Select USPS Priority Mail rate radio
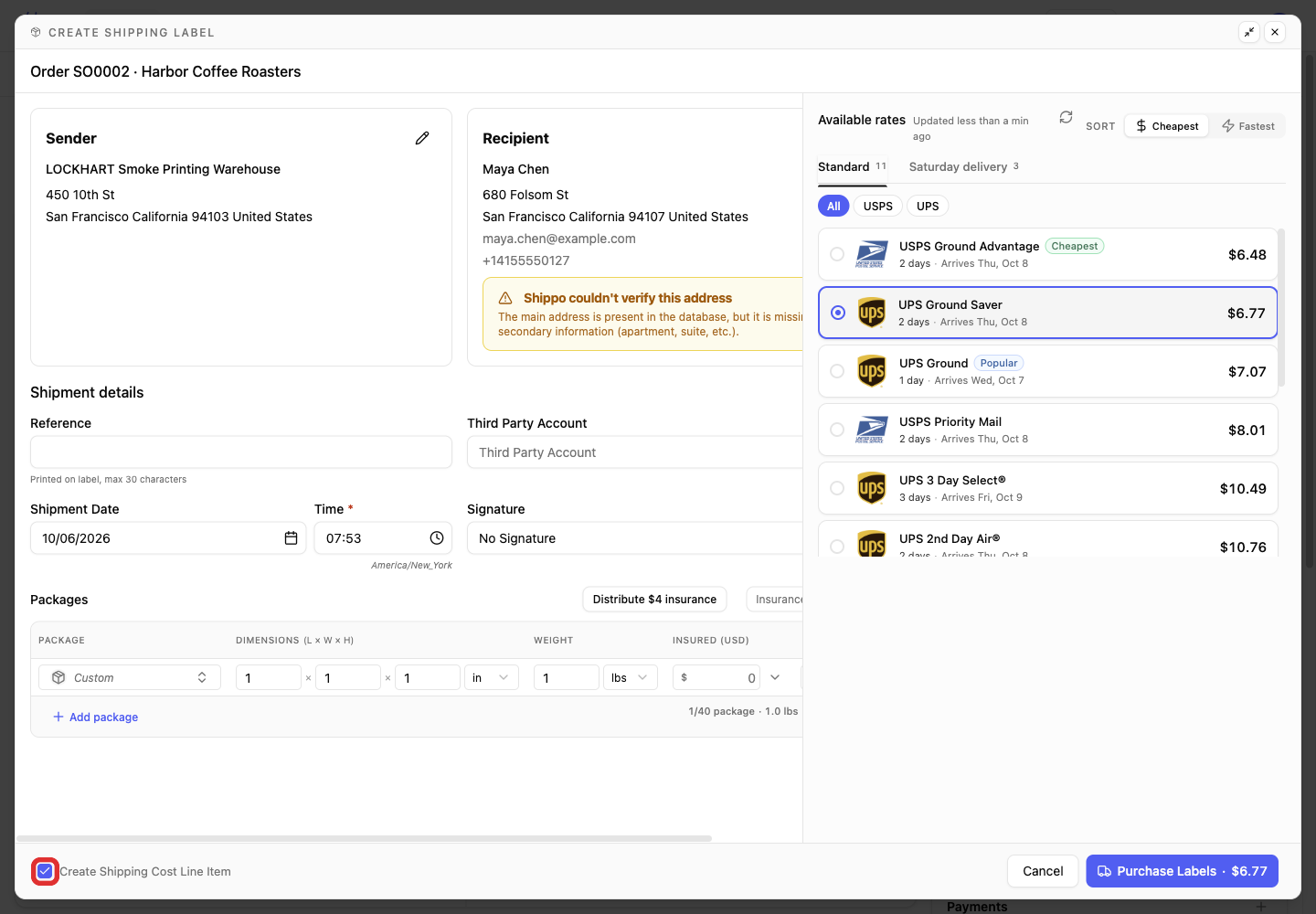The height and width of the screenshot is (914, 1316). (x=837, y=430)
